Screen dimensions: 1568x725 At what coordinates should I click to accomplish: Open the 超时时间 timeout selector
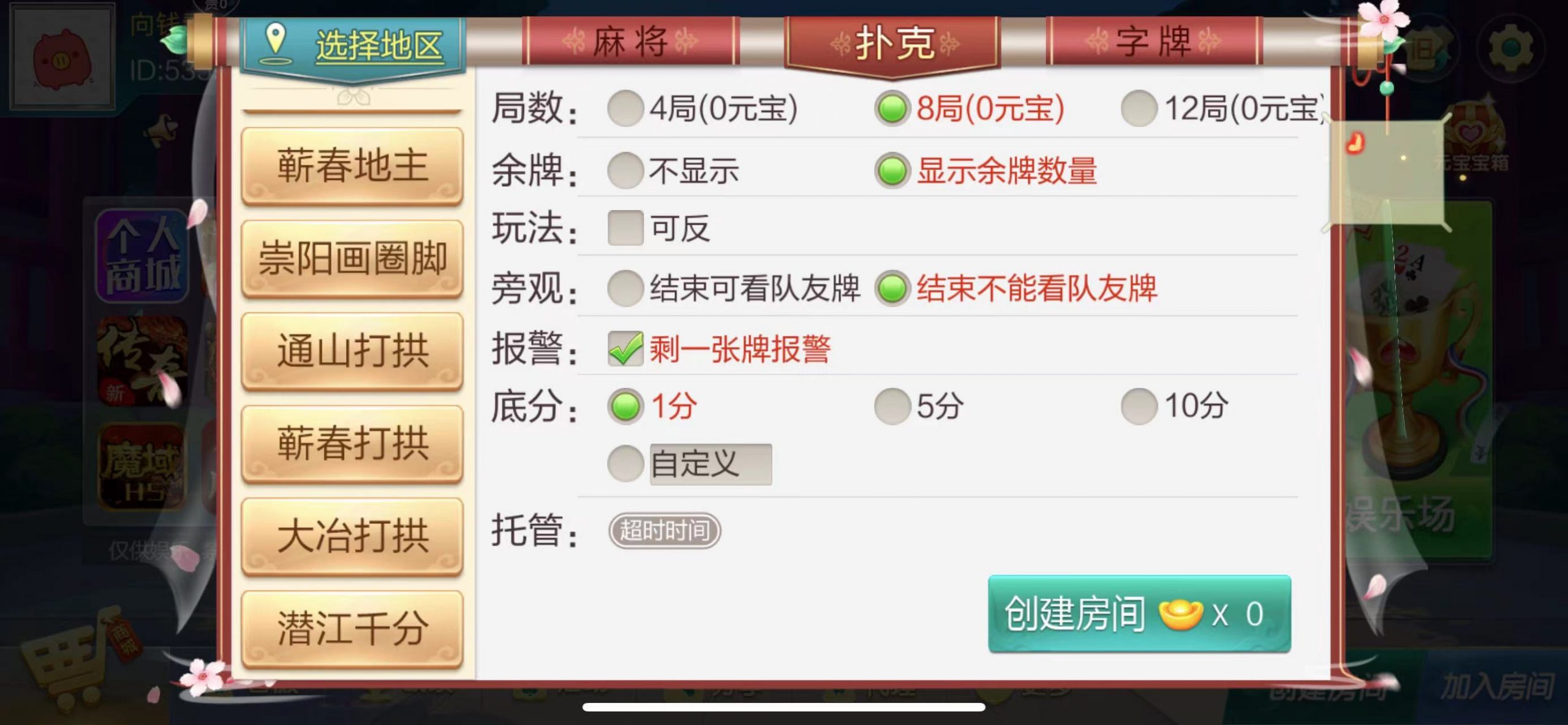pyautogui.click(x=665, y=530)
